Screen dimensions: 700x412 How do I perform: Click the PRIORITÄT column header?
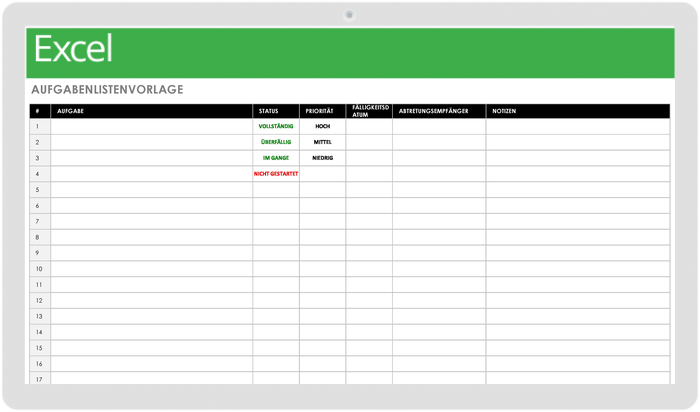point(322,111)
